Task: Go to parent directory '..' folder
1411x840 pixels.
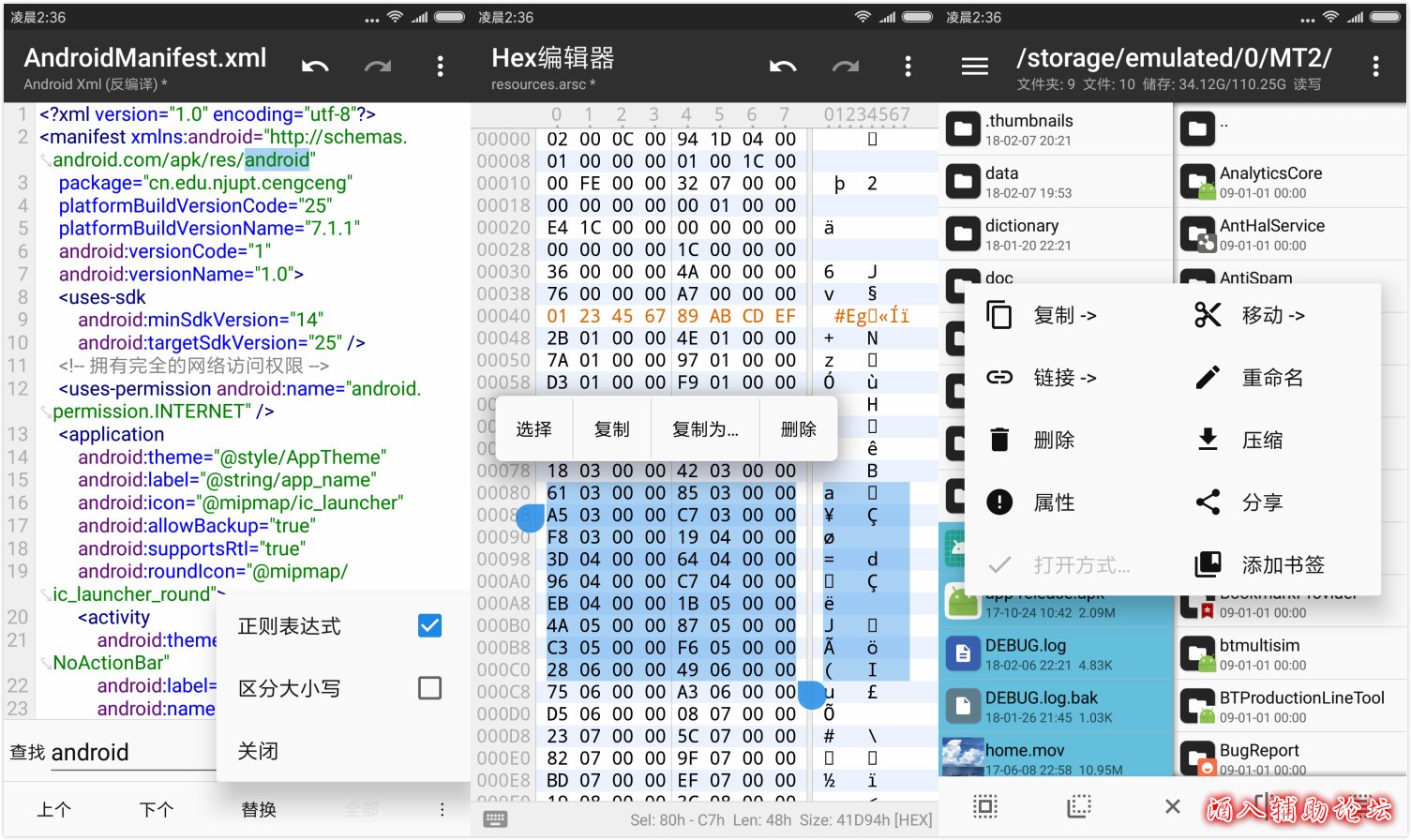Action: click(x=1291, y=129)
